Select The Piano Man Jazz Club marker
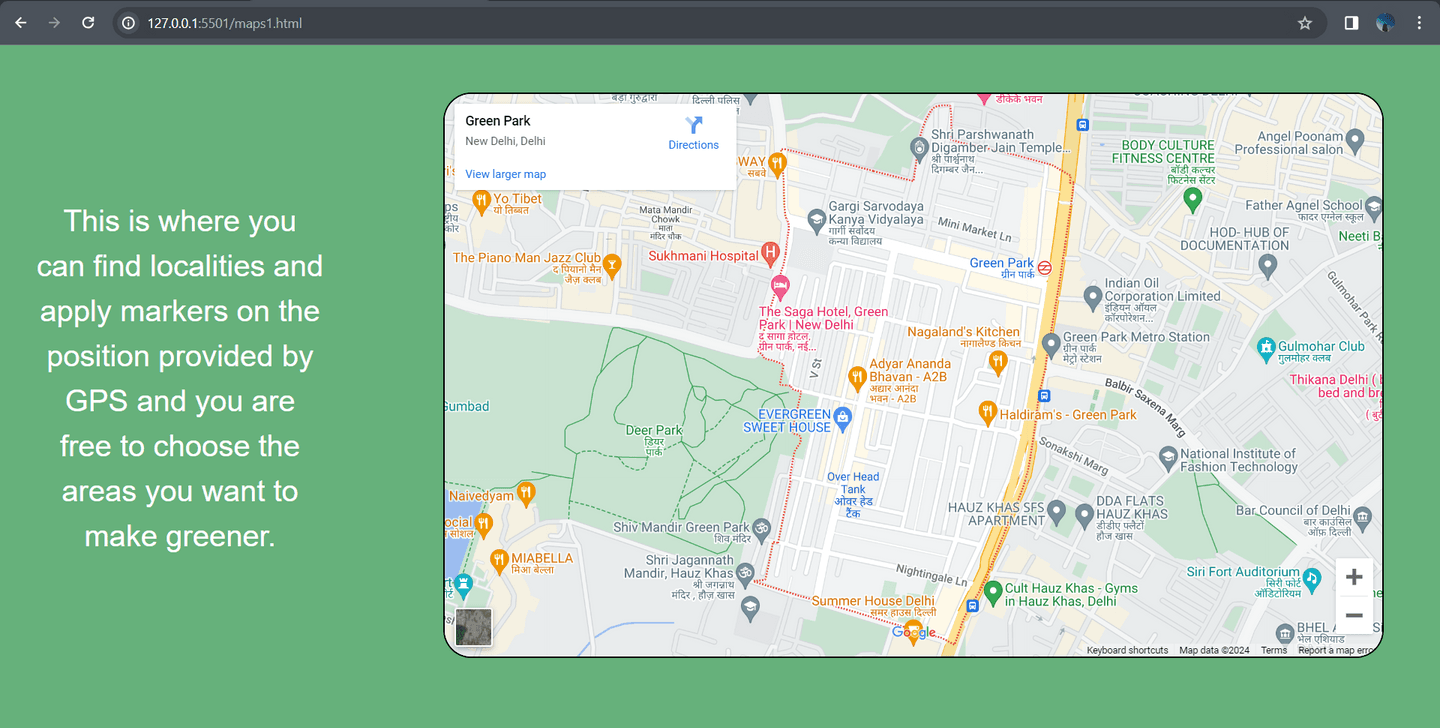The height and width of the screenshot is (728, 1440). (x=611, y=265)
